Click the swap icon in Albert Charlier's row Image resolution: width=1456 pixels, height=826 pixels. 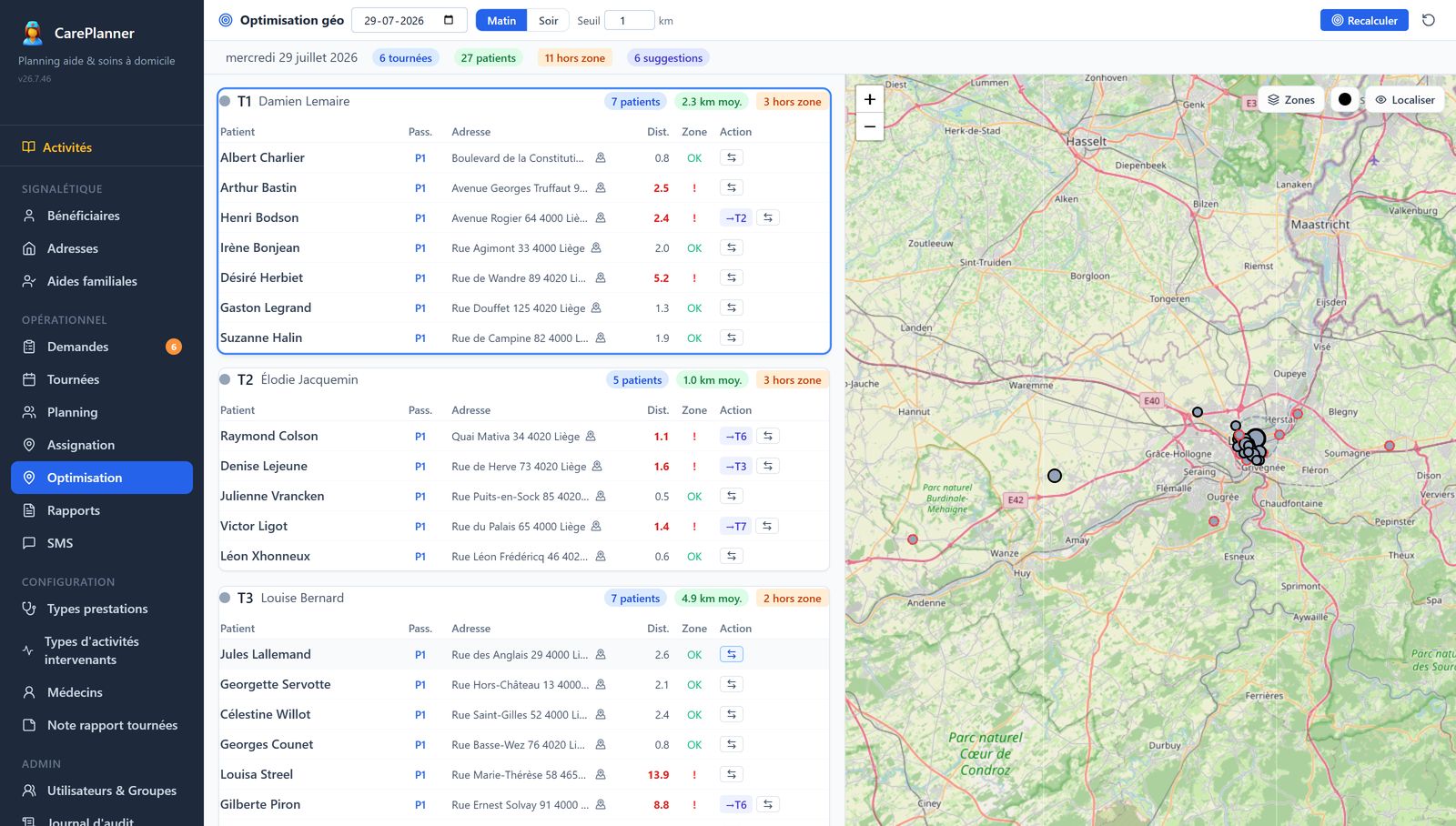pyautogui.click(x=732, y=157)
